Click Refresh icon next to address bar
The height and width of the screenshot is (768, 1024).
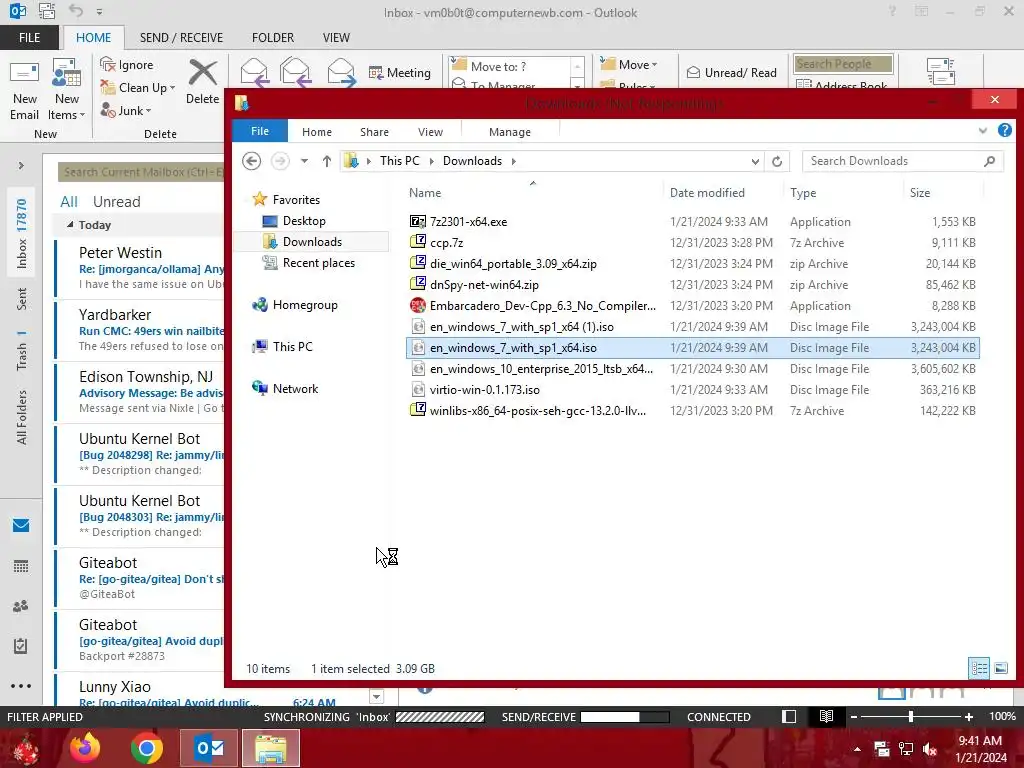coord(777,161)
